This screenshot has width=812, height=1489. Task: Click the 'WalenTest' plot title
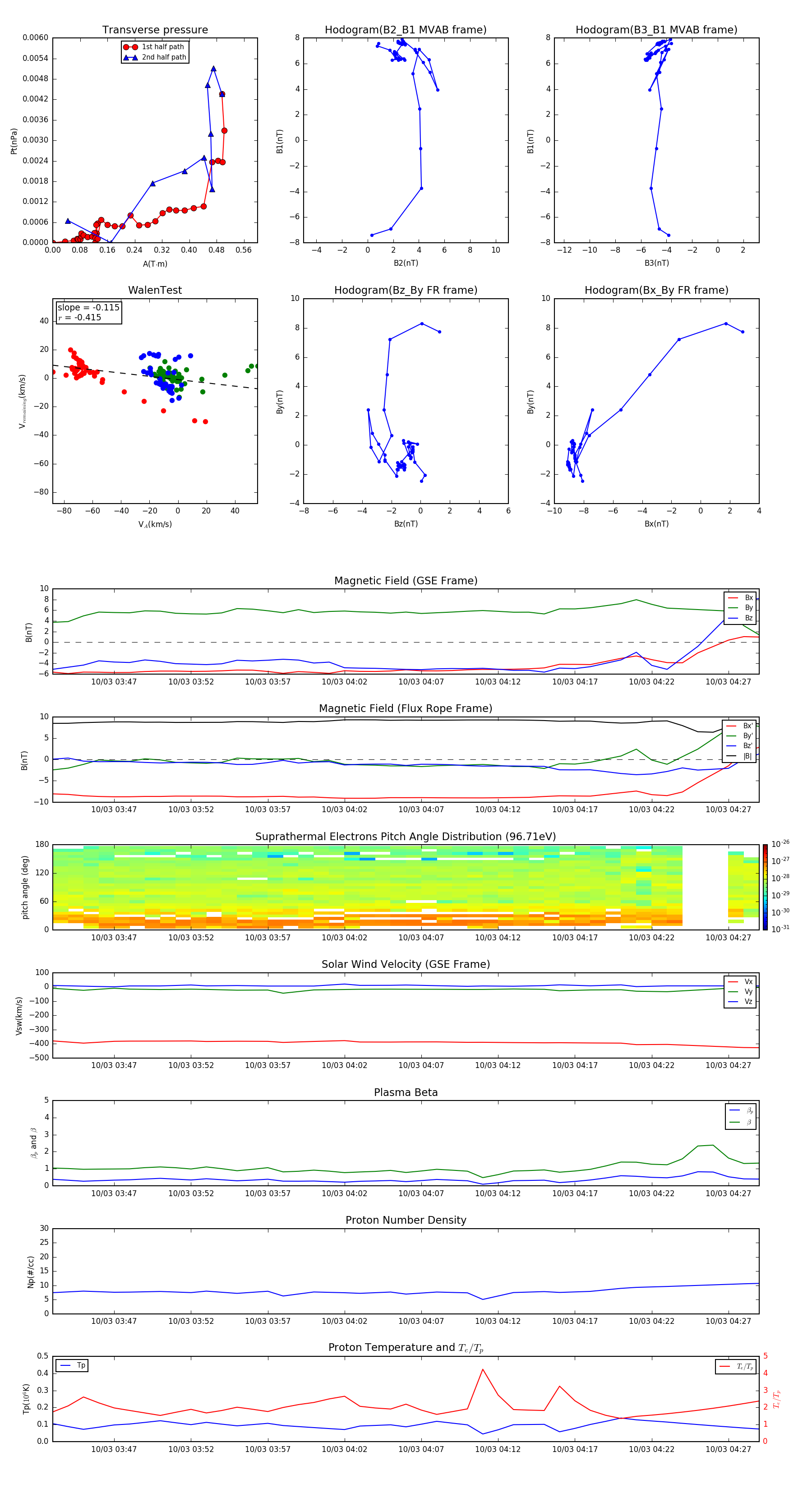155,290
